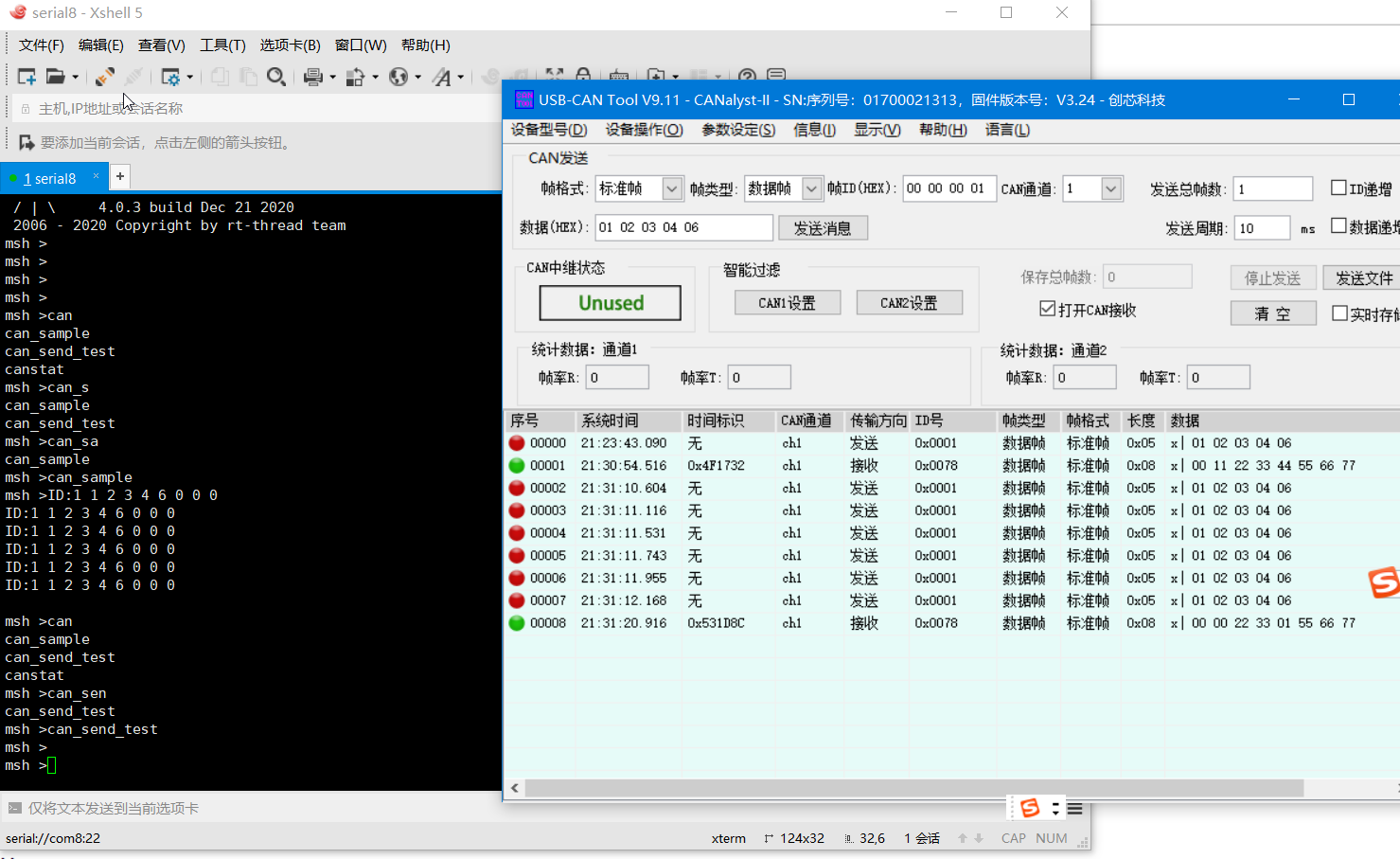Click the left arrow of the data list scrollbar

[515, 788]
